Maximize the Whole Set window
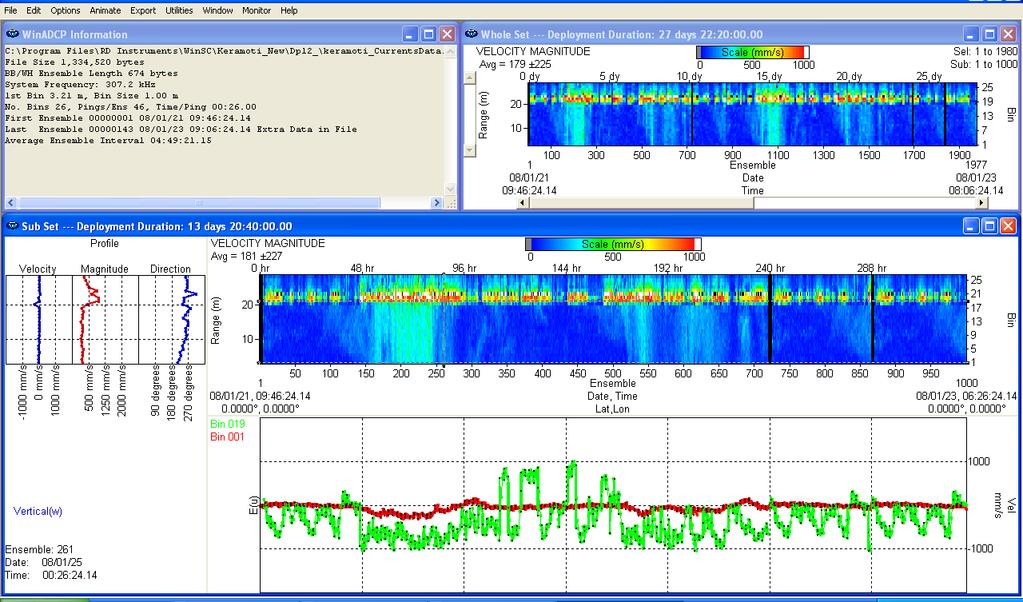 tap(990, 35)
